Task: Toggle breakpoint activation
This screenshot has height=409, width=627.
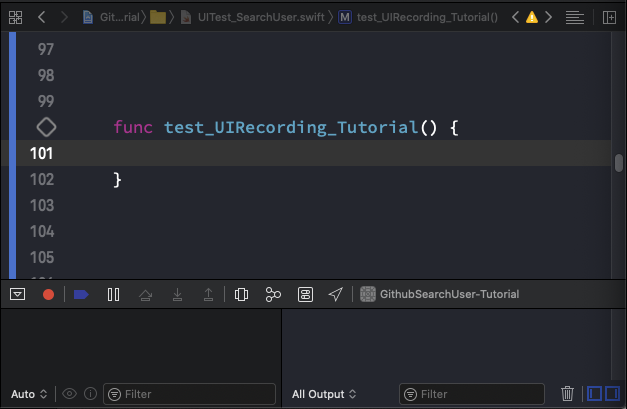Action: pyautogui.click(x=81, y=294)
